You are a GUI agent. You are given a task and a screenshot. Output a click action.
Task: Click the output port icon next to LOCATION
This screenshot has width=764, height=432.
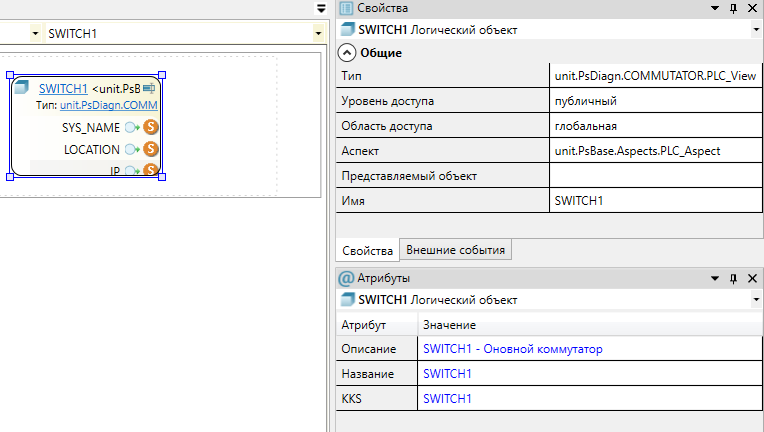[132, 149]
